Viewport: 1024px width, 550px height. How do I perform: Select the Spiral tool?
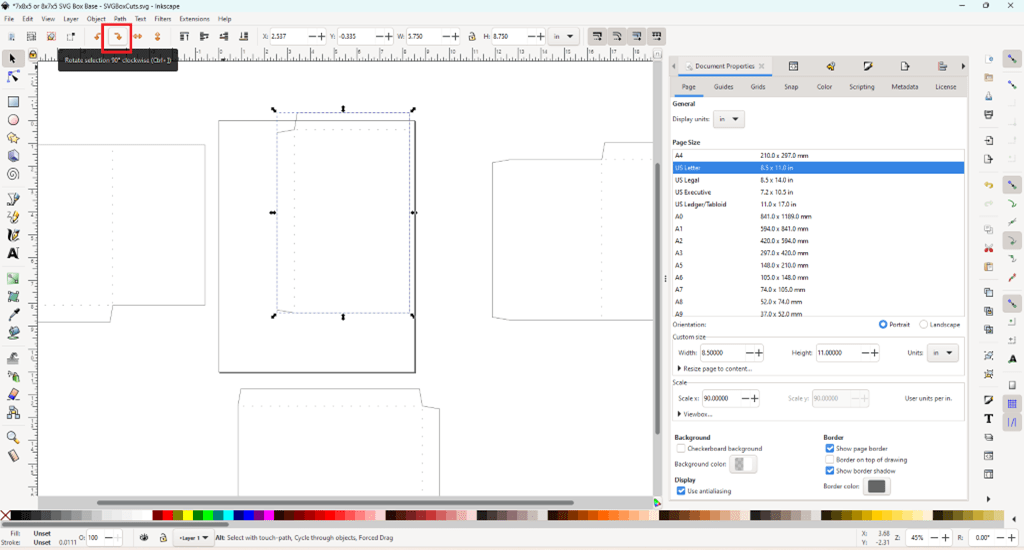click(14, 174)
